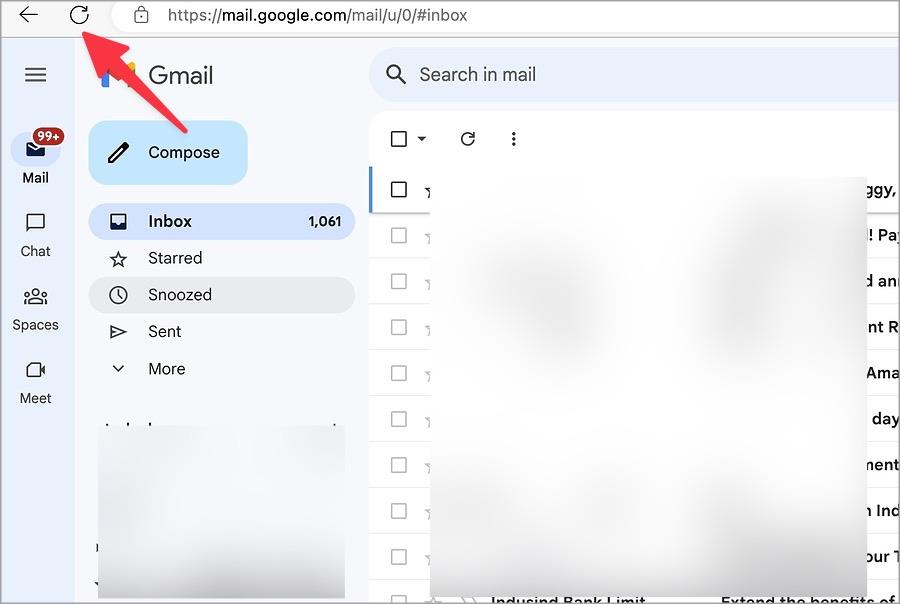900x604 pixels.
Task: Focus the Search in mail field
Action: click(634, 75)
